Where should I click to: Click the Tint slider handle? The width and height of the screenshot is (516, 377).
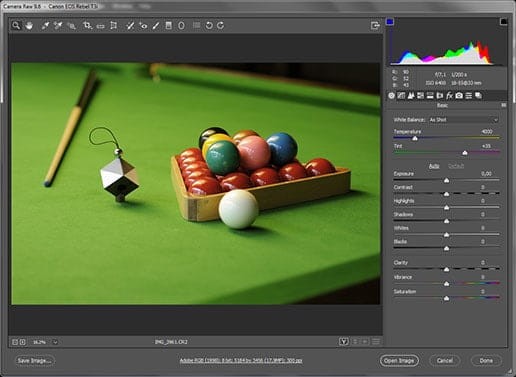[465, 153]
